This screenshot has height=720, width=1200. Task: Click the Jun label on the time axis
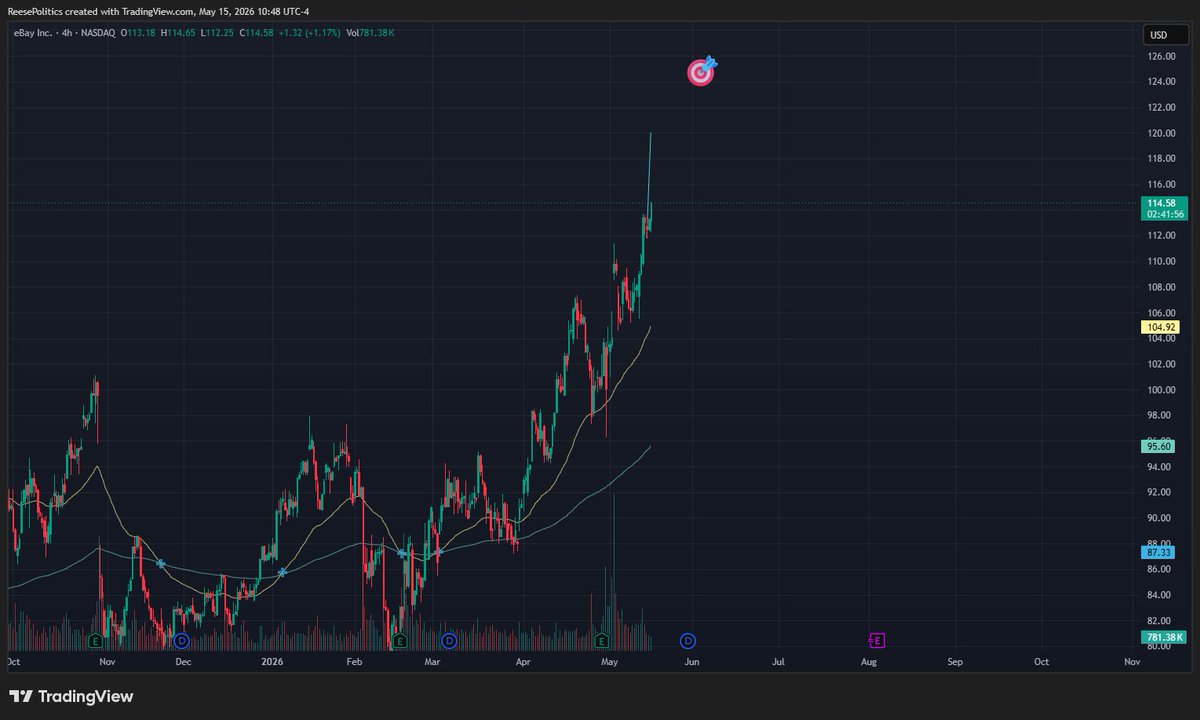pyautogui.click(x=692, y=662)
